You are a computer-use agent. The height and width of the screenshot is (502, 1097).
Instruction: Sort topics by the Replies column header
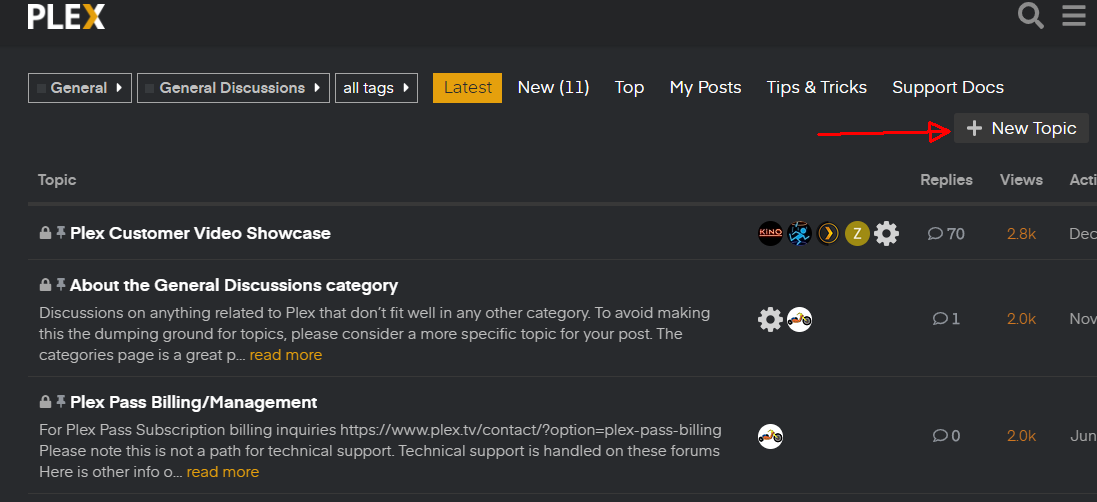tap(946, 180)
